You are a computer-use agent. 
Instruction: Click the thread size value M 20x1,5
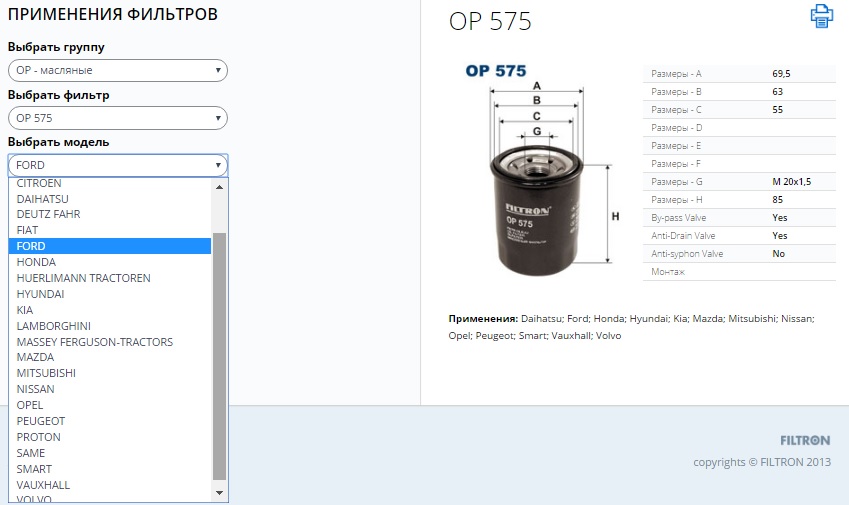click(792, 182)
